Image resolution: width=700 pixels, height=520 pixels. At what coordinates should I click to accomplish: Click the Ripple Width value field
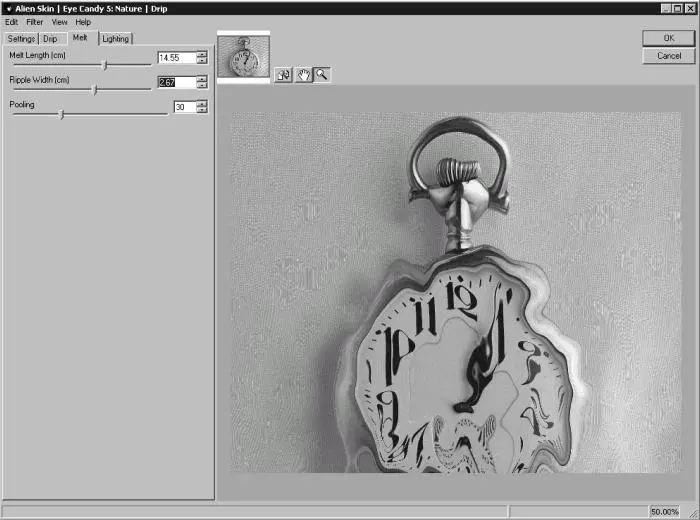click(x=177, y=82)
